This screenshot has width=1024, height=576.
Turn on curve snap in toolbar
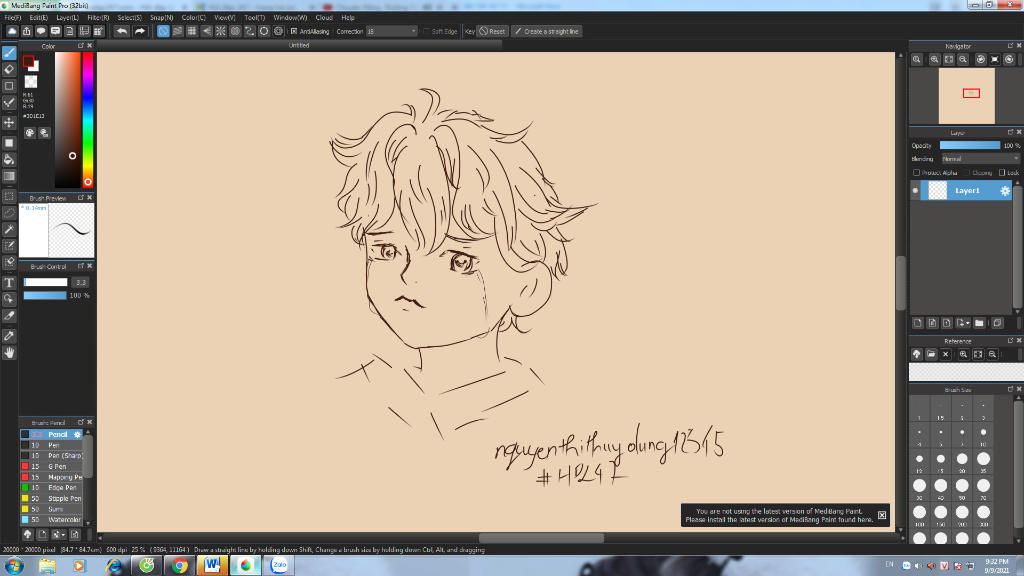[x=249, y=31]
